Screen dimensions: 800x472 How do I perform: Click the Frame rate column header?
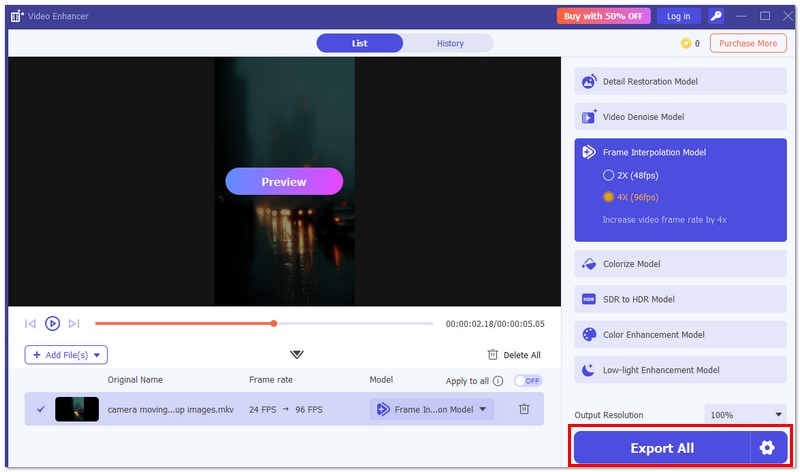[x=270, y=380]
